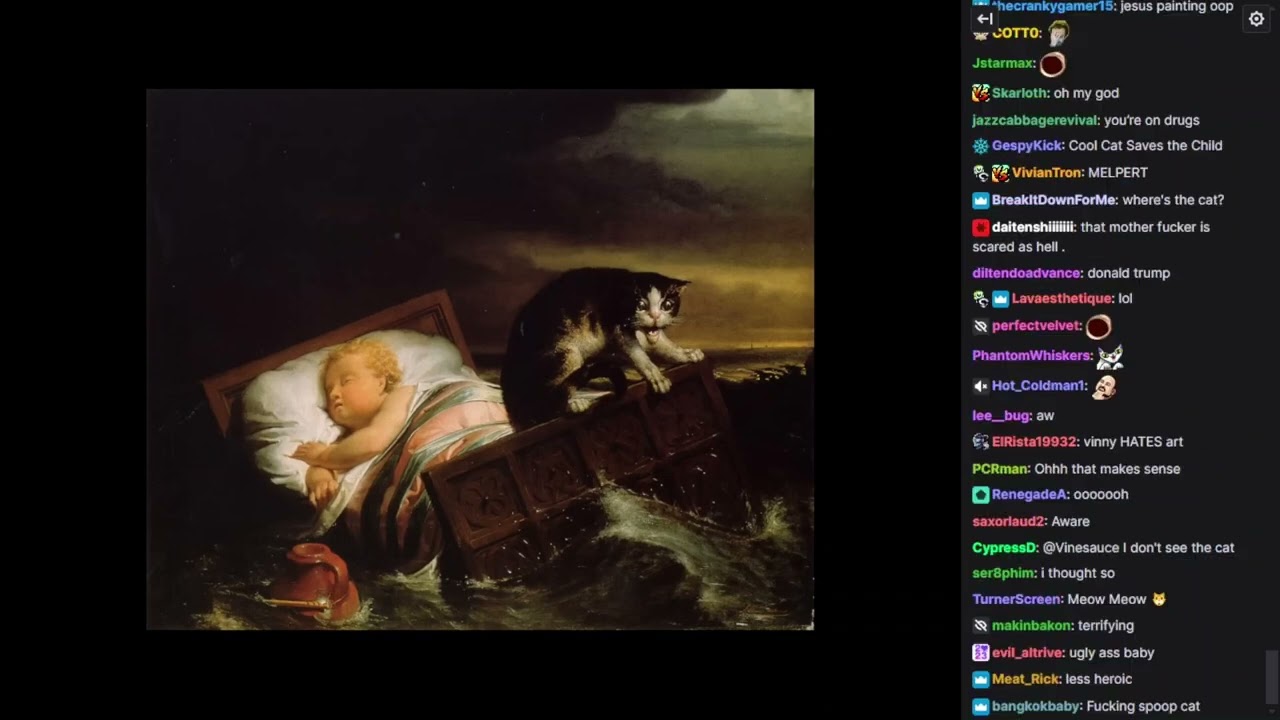1280x720 pixels.
Task: Click message text 'Aware'
Action: click(x=1071, y=522)
